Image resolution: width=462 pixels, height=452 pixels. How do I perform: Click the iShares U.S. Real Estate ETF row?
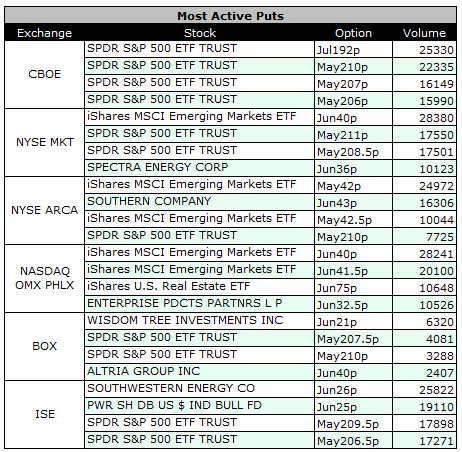[270, 287]
